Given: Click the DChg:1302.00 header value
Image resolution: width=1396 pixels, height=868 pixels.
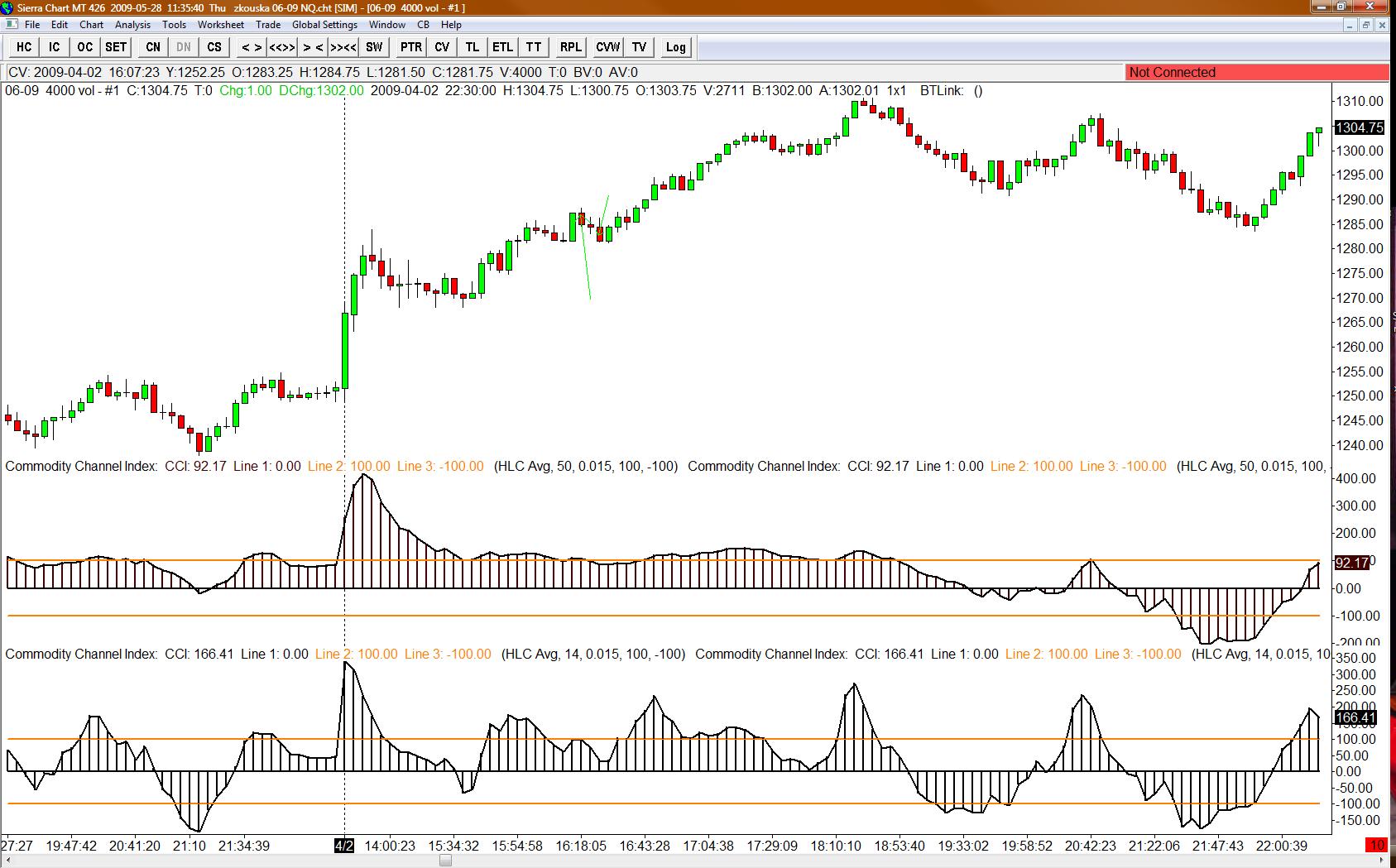Looking at the screenshot, I should 321,90.
